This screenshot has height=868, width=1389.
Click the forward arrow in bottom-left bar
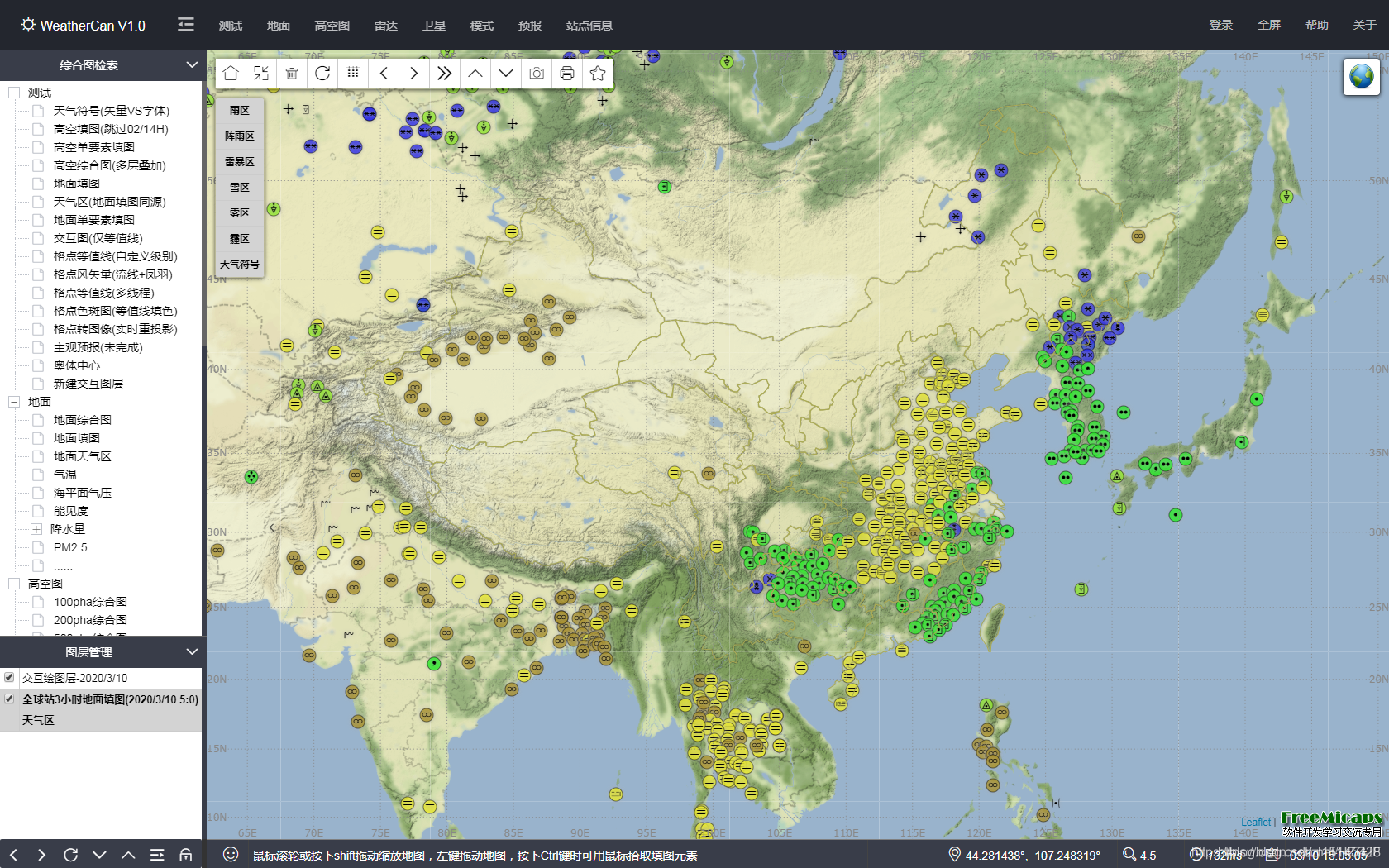[x=41, y=855]
